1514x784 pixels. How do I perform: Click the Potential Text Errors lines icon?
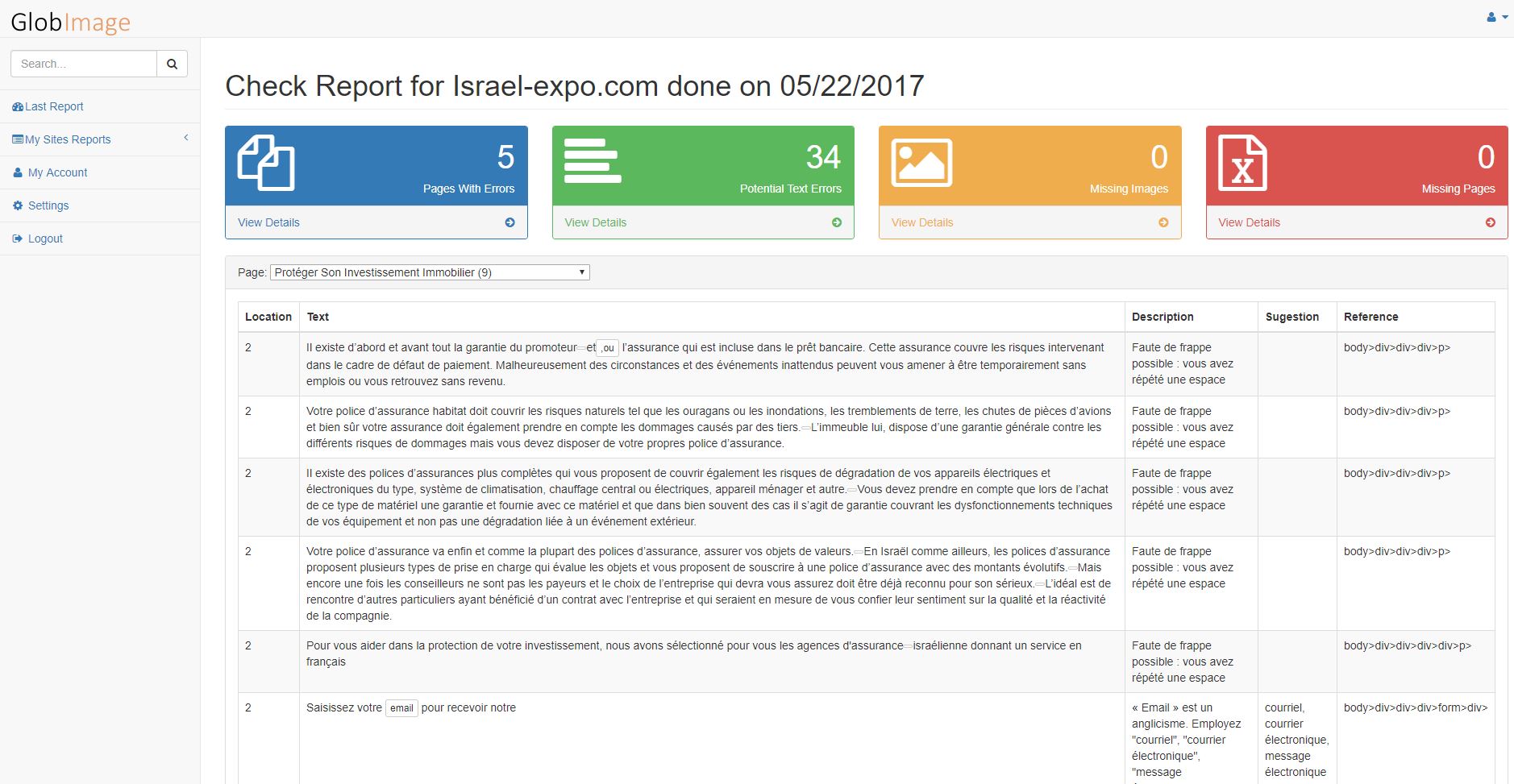click(x=593, y=160)
